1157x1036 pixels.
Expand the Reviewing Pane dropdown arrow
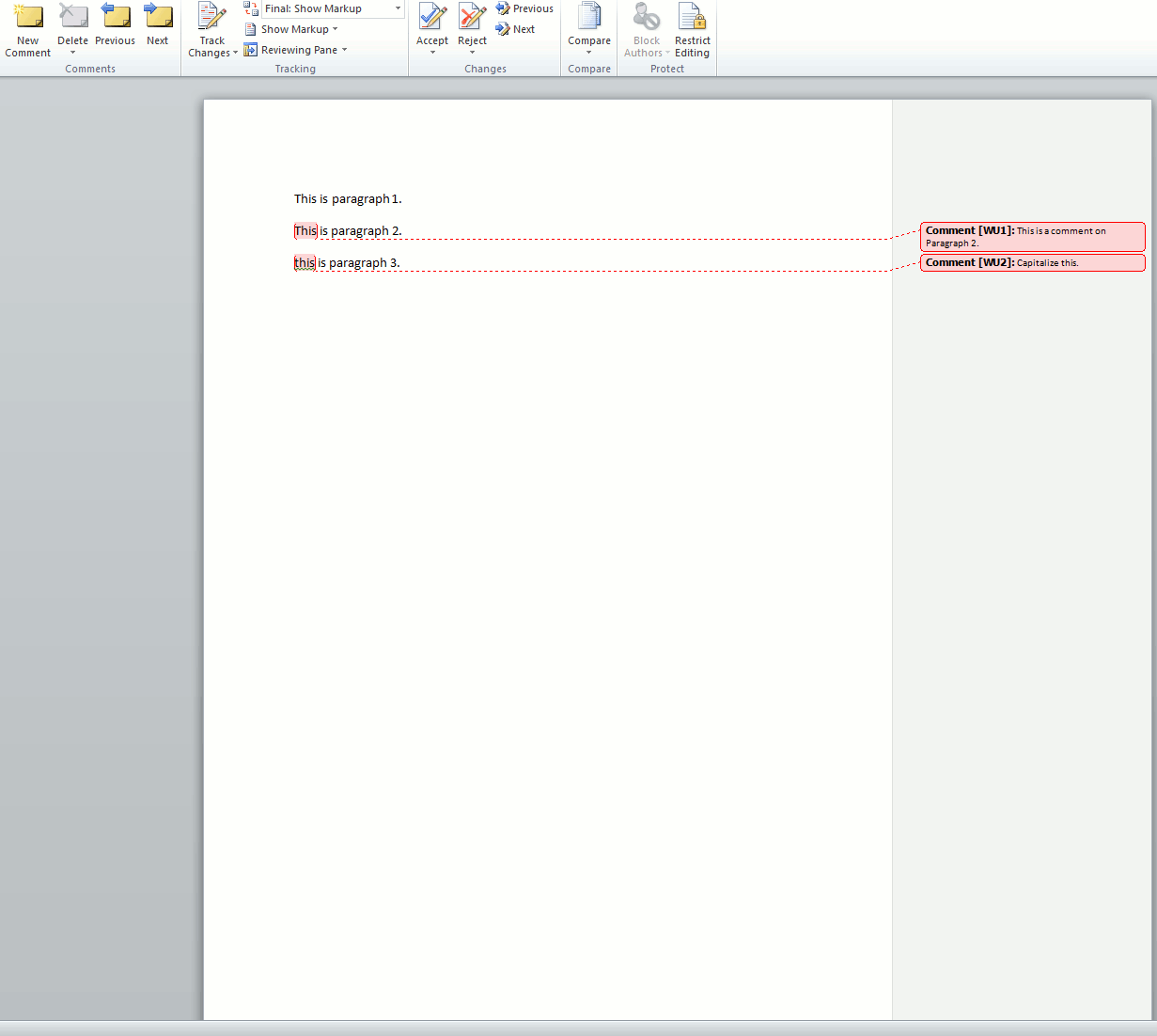pos(344,50)
